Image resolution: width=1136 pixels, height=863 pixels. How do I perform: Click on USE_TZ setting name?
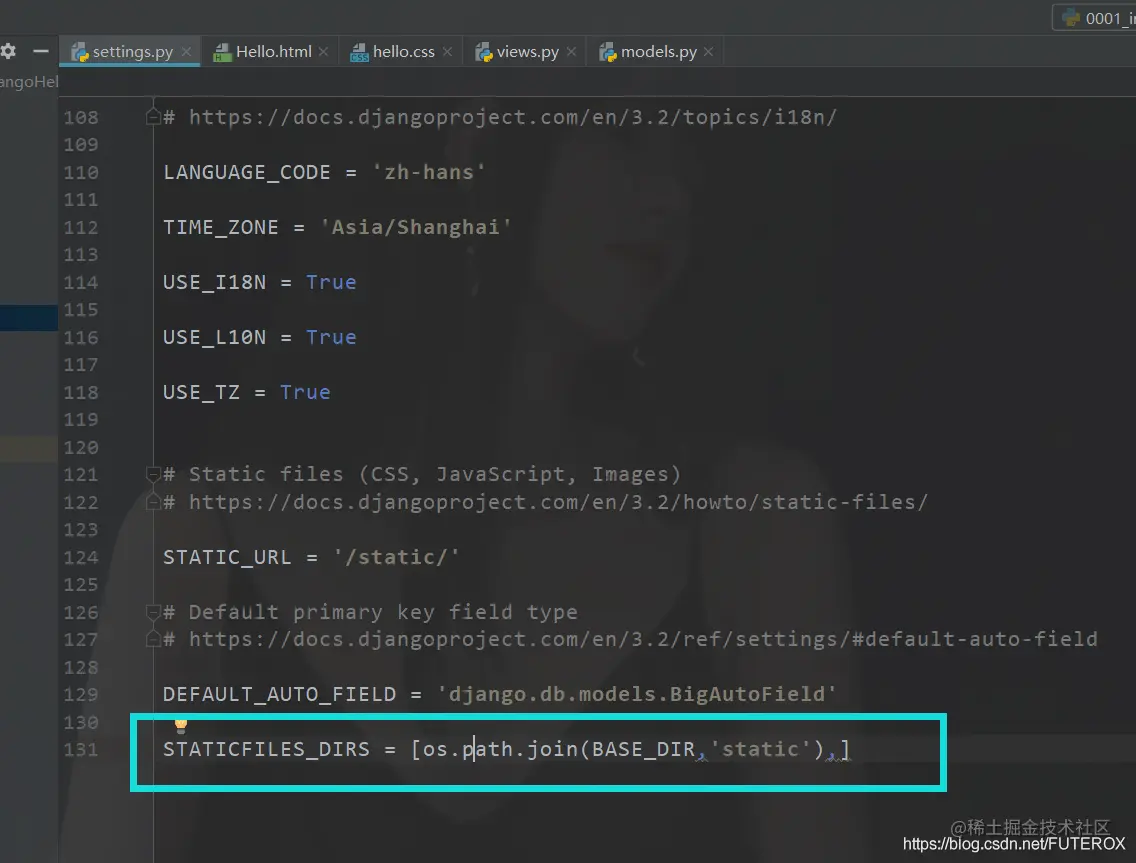pos(201,392)
